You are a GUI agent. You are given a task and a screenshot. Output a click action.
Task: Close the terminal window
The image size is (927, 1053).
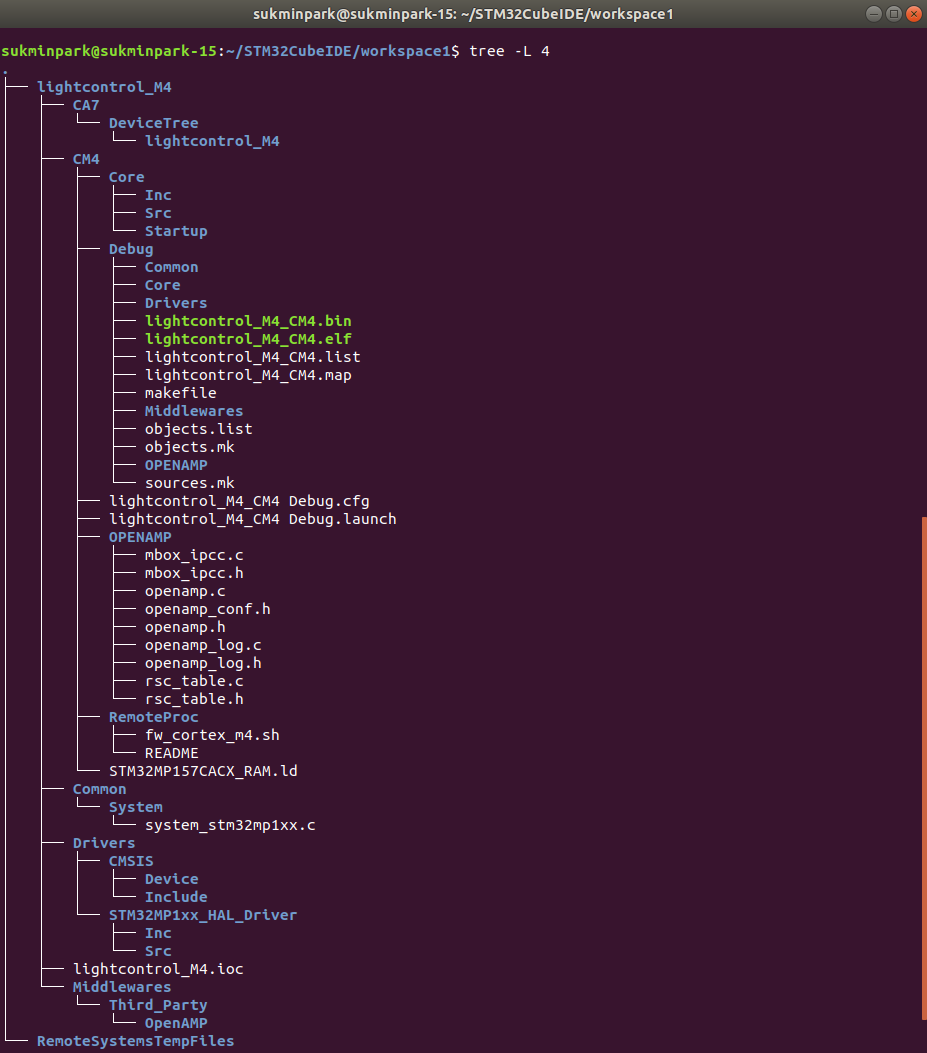click(914, 13)
